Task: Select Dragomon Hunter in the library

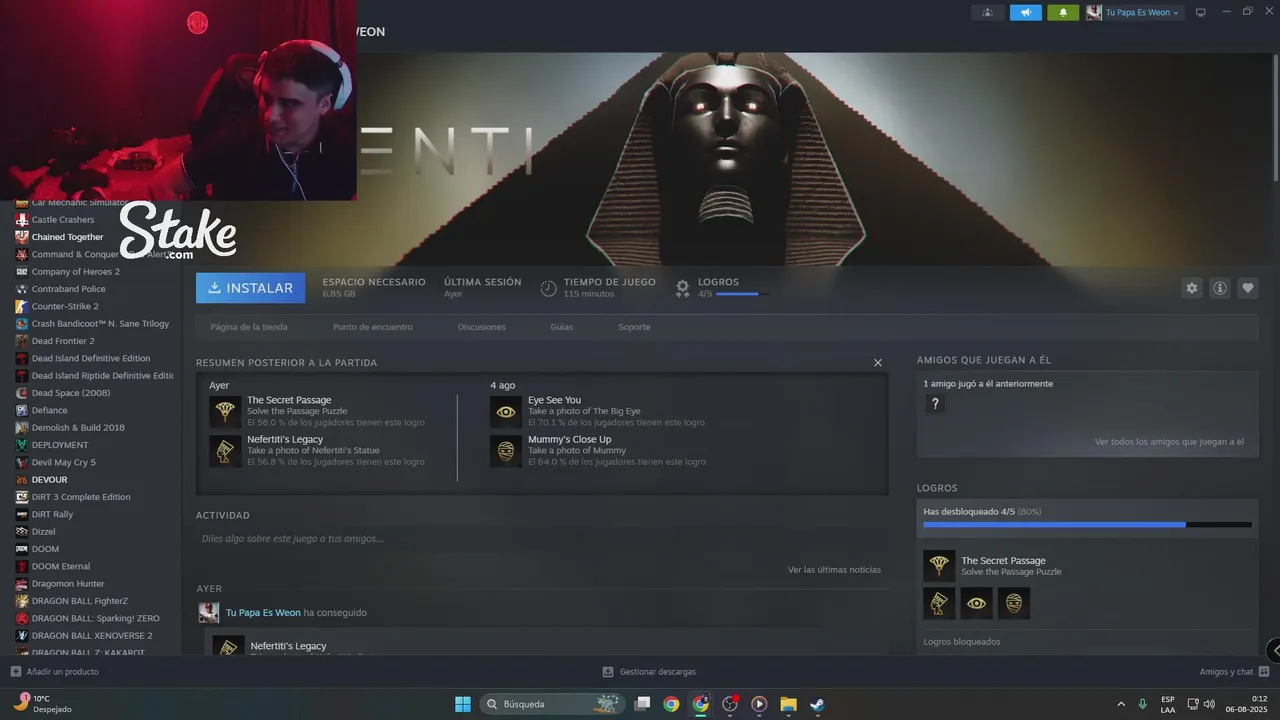Action: (68, 584)
